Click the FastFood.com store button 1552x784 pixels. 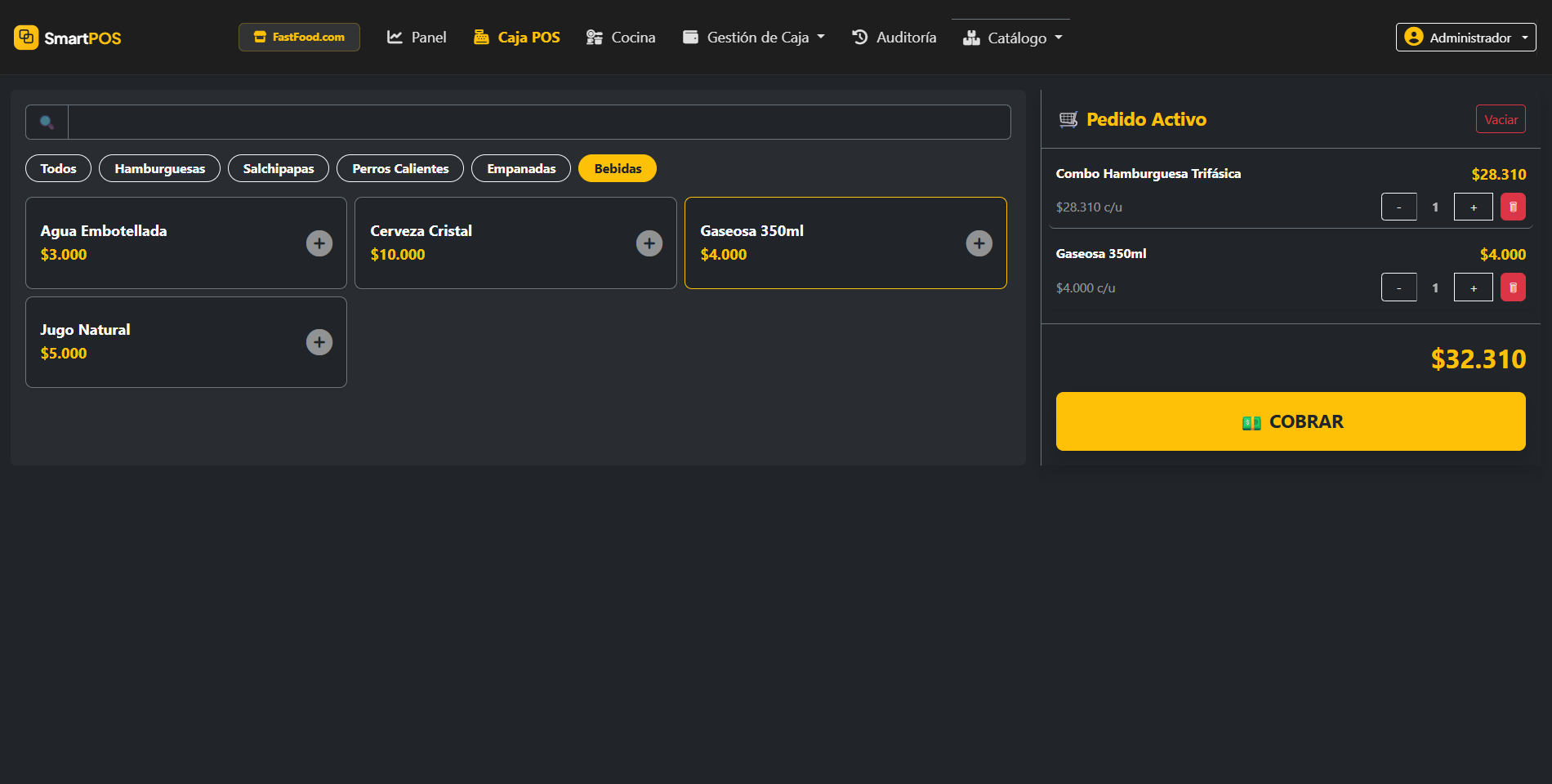tap(299, 37)
